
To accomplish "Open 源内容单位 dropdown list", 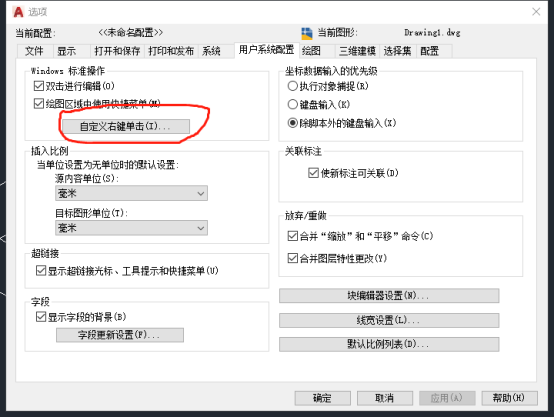I will tap(131, 194).
